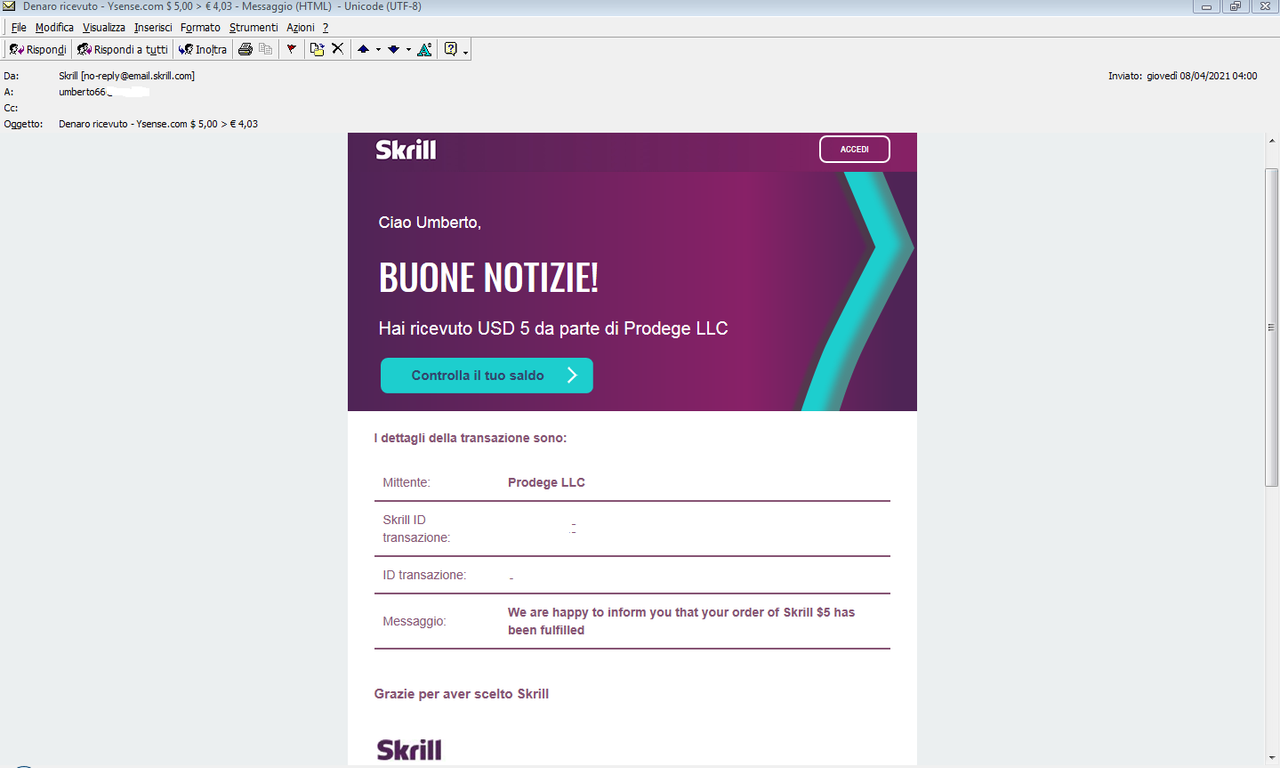Click sender address no-reply@email.skrill.com

coord(139,76)
